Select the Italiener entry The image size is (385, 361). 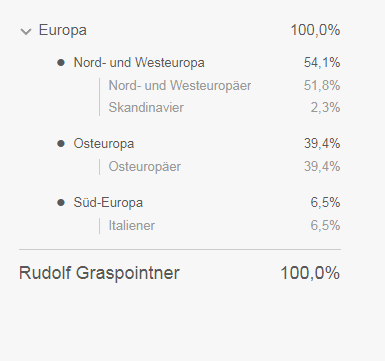132,225
